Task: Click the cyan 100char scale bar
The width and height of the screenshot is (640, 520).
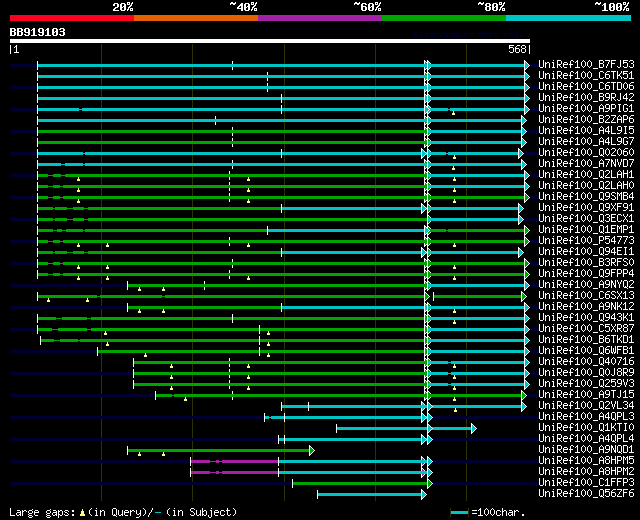Action: 460,512
